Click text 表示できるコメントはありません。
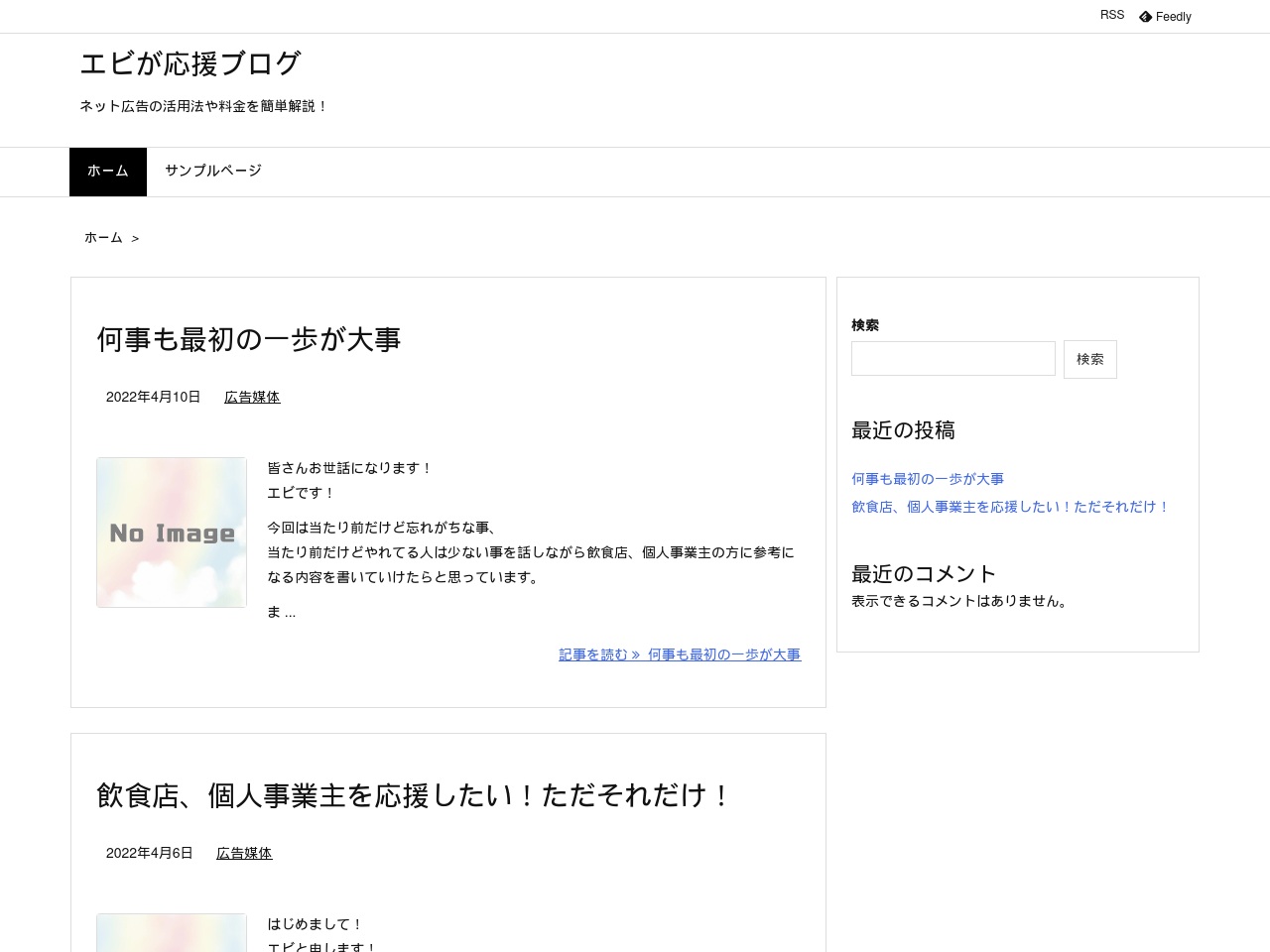 pos(961,601)
